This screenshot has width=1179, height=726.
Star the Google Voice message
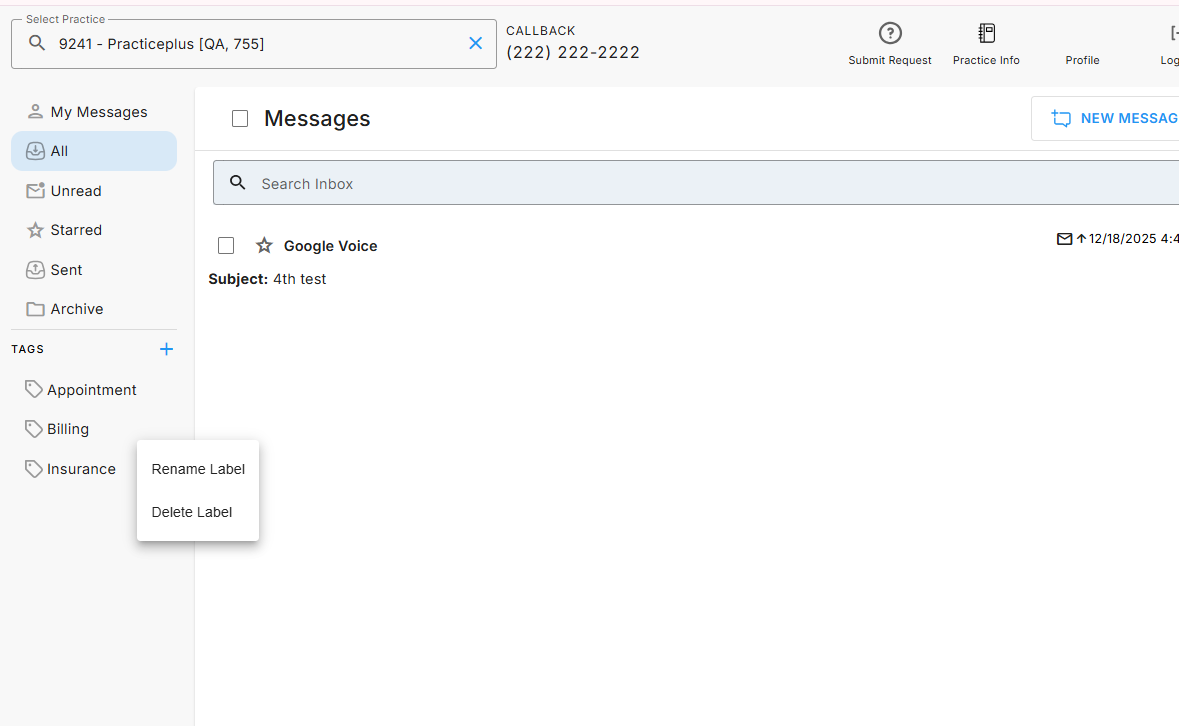264,246
